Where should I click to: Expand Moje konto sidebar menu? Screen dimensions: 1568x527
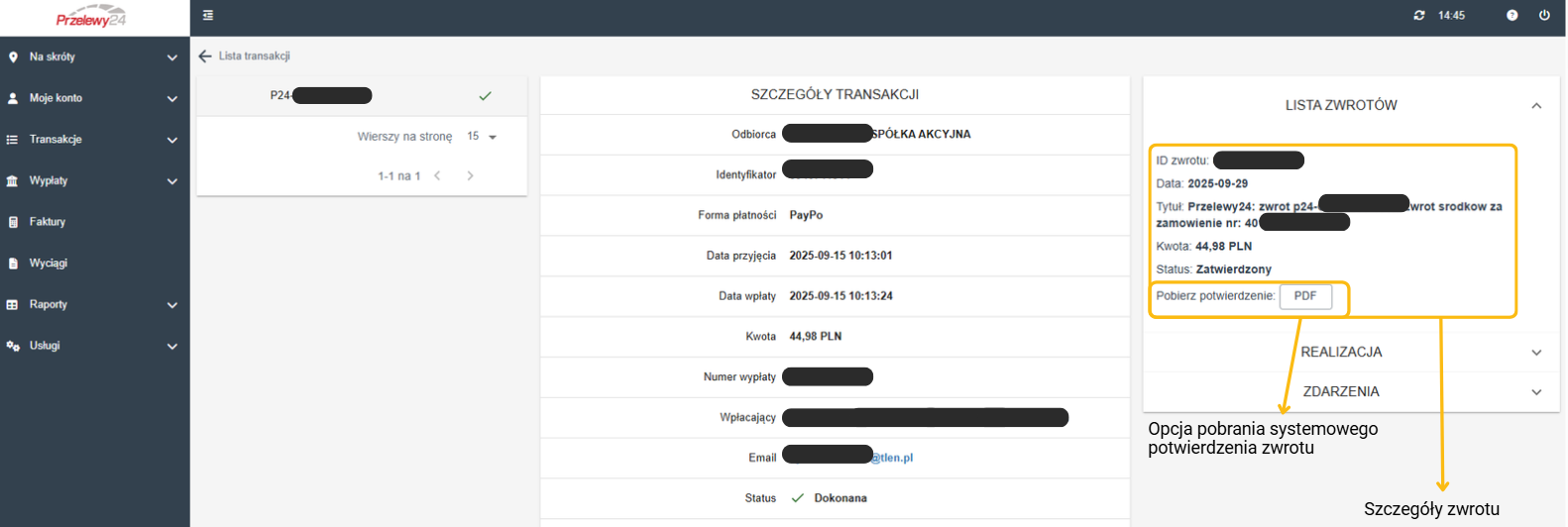[94, 99]
